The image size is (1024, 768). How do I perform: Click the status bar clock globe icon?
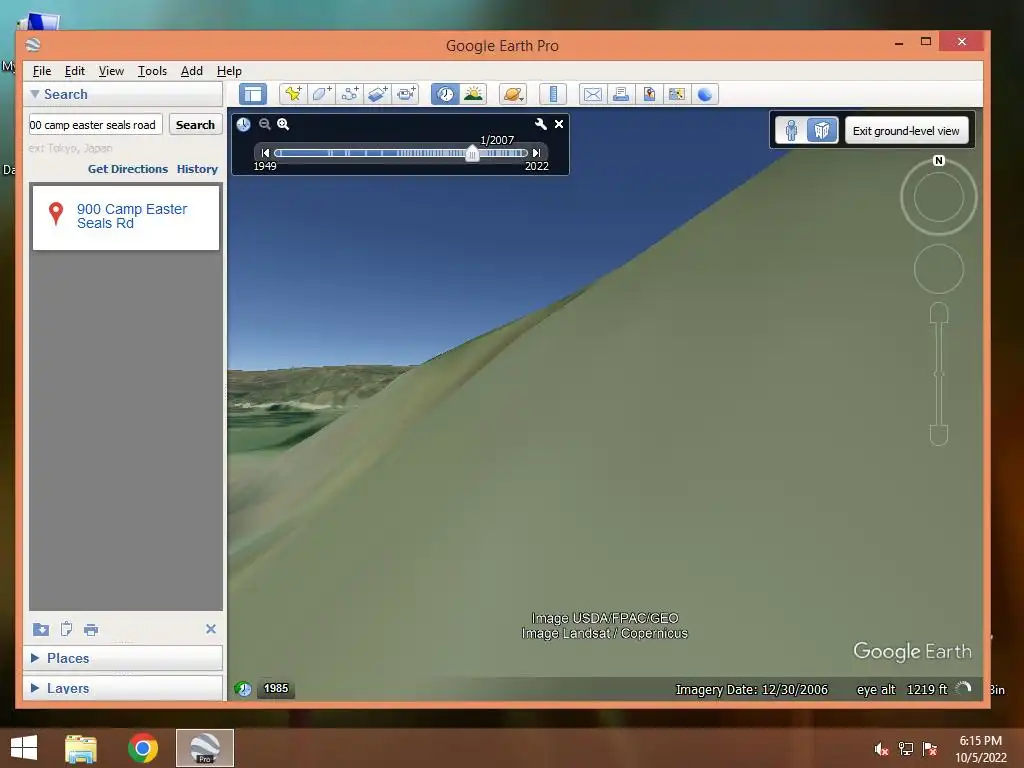(x=243, y=689)
